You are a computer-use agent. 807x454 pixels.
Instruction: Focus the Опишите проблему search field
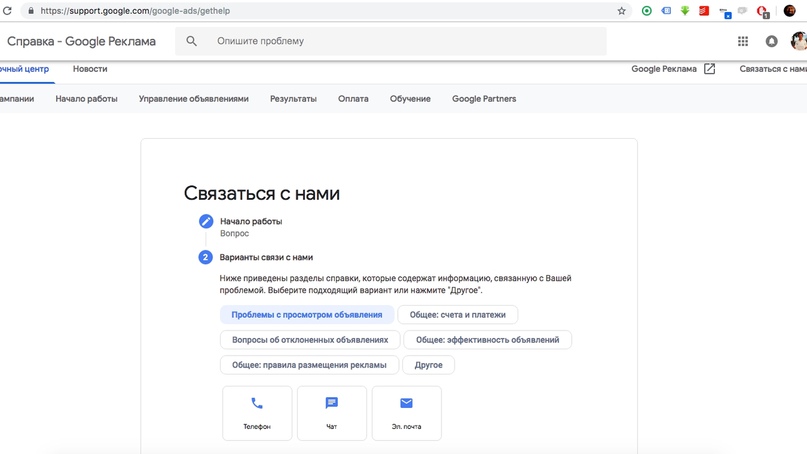click(391, 41)
